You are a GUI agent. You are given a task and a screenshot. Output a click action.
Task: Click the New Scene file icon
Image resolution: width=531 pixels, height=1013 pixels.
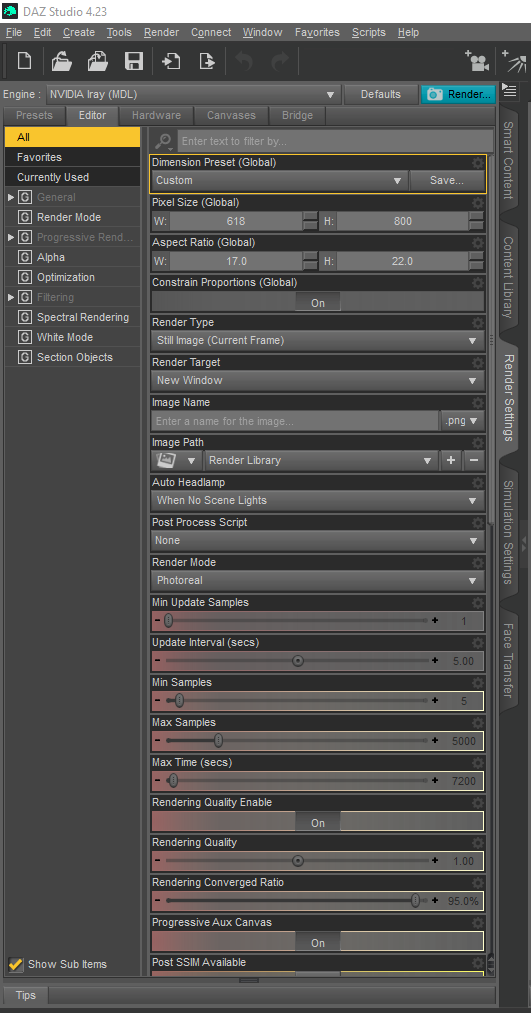point(24,61)
